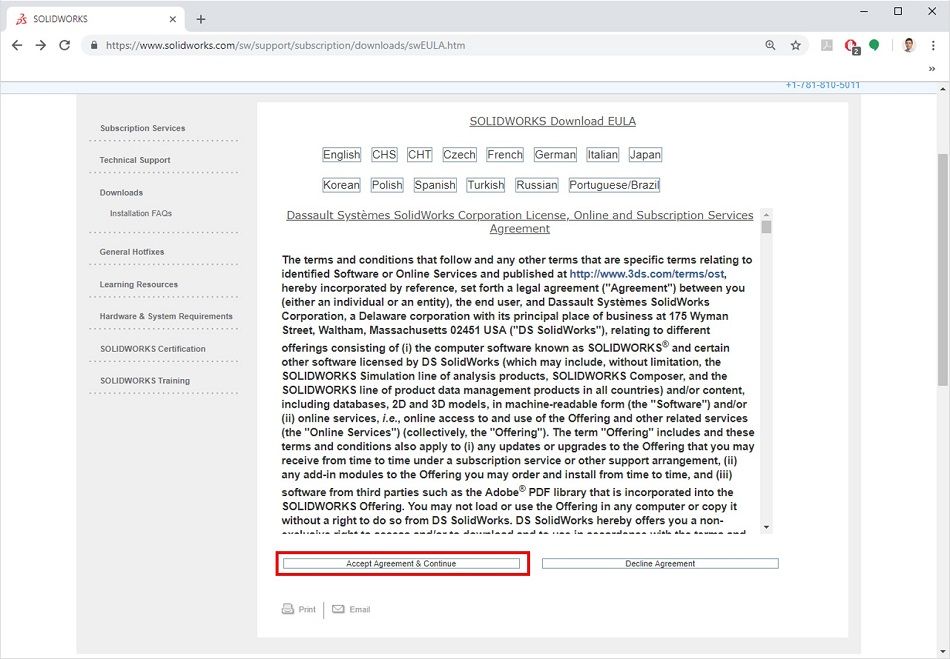Bookmark this page with the star
This screenshot has height=659, width=950.
(x=793, y=45)
